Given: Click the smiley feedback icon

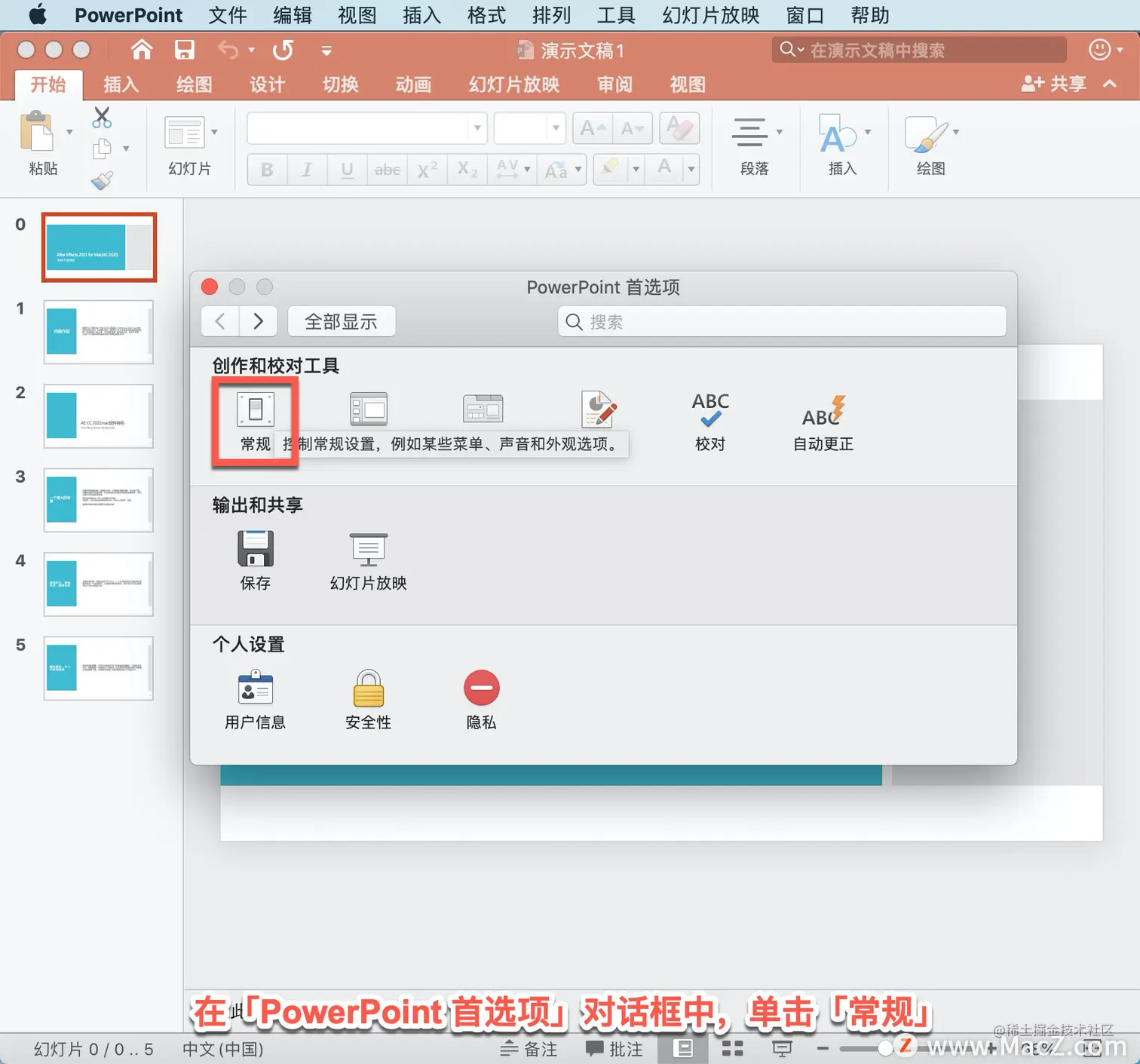Looking at the screenshot, I should click(1100, 50).
